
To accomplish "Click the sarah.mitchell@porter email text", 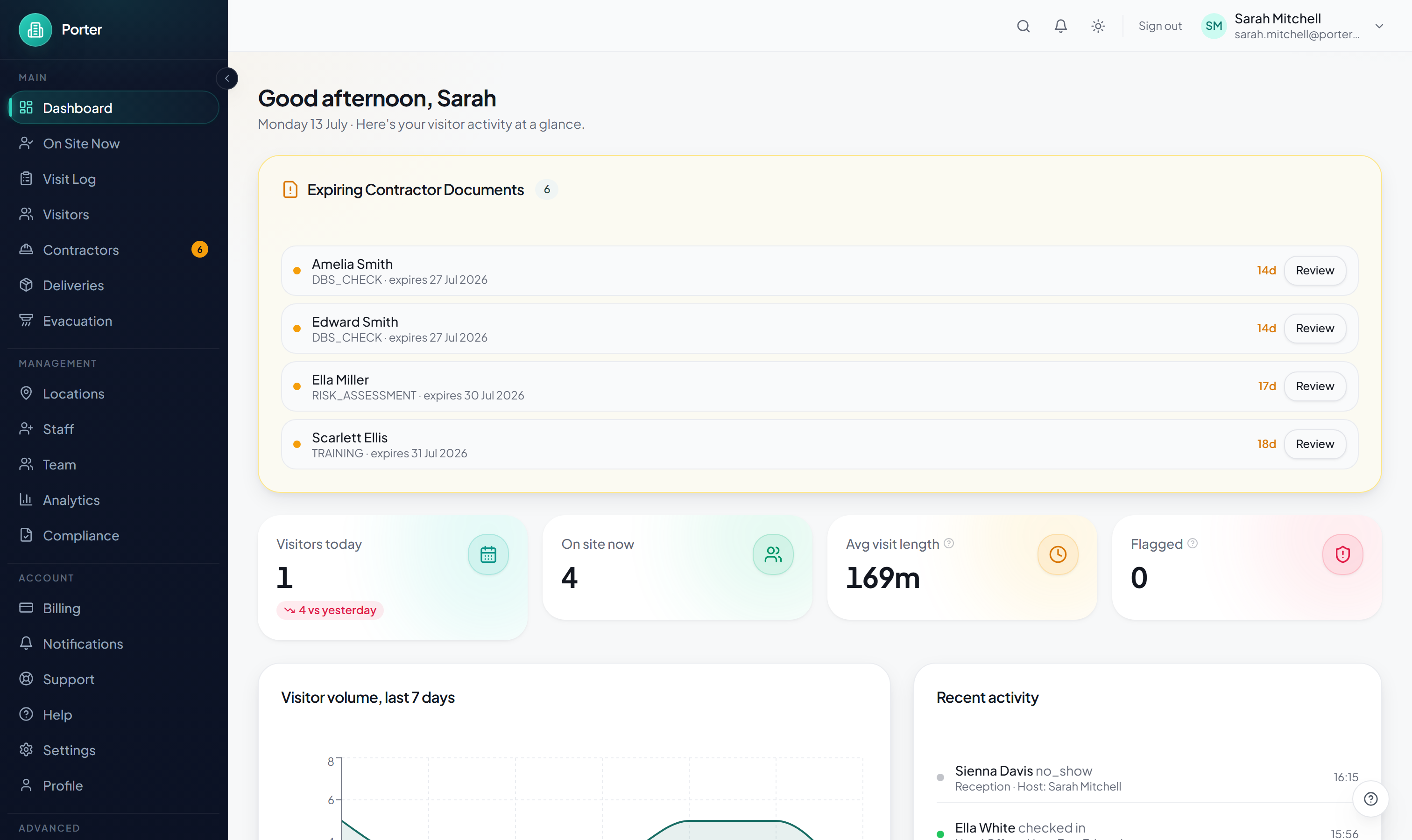I will 1297,35.
